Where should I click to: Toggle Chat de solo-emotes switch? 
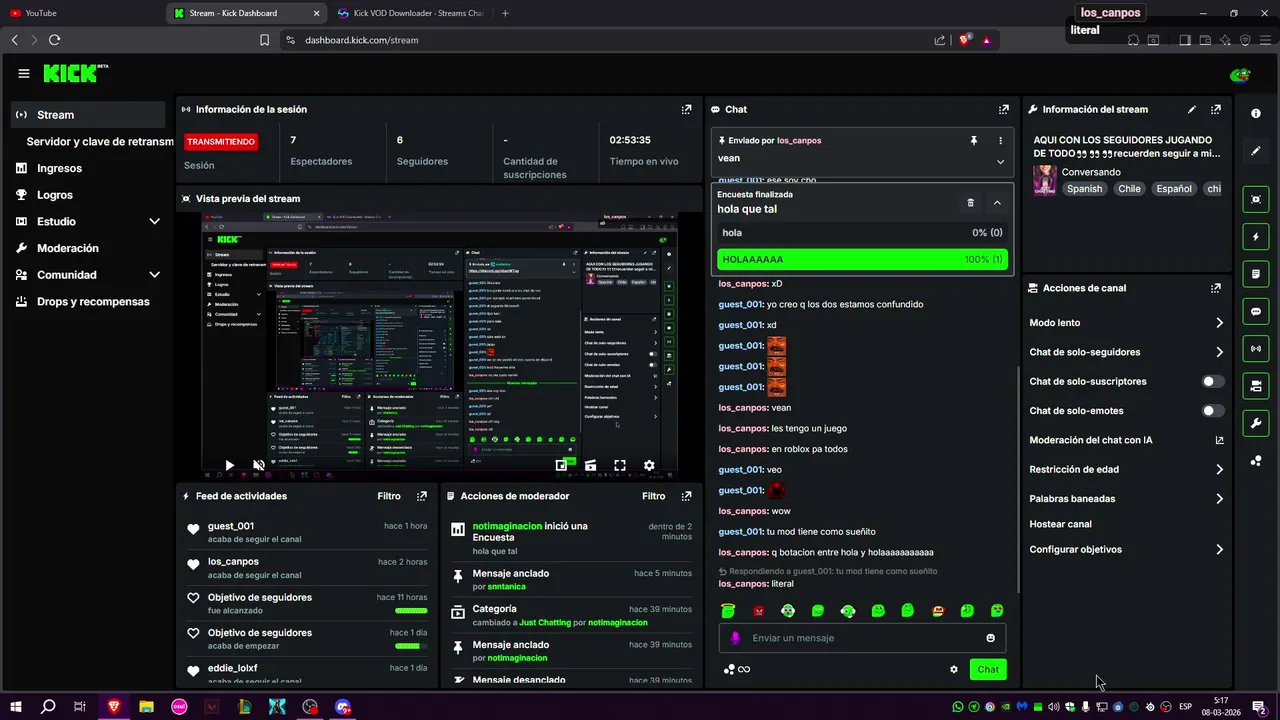click(1213, 411)
